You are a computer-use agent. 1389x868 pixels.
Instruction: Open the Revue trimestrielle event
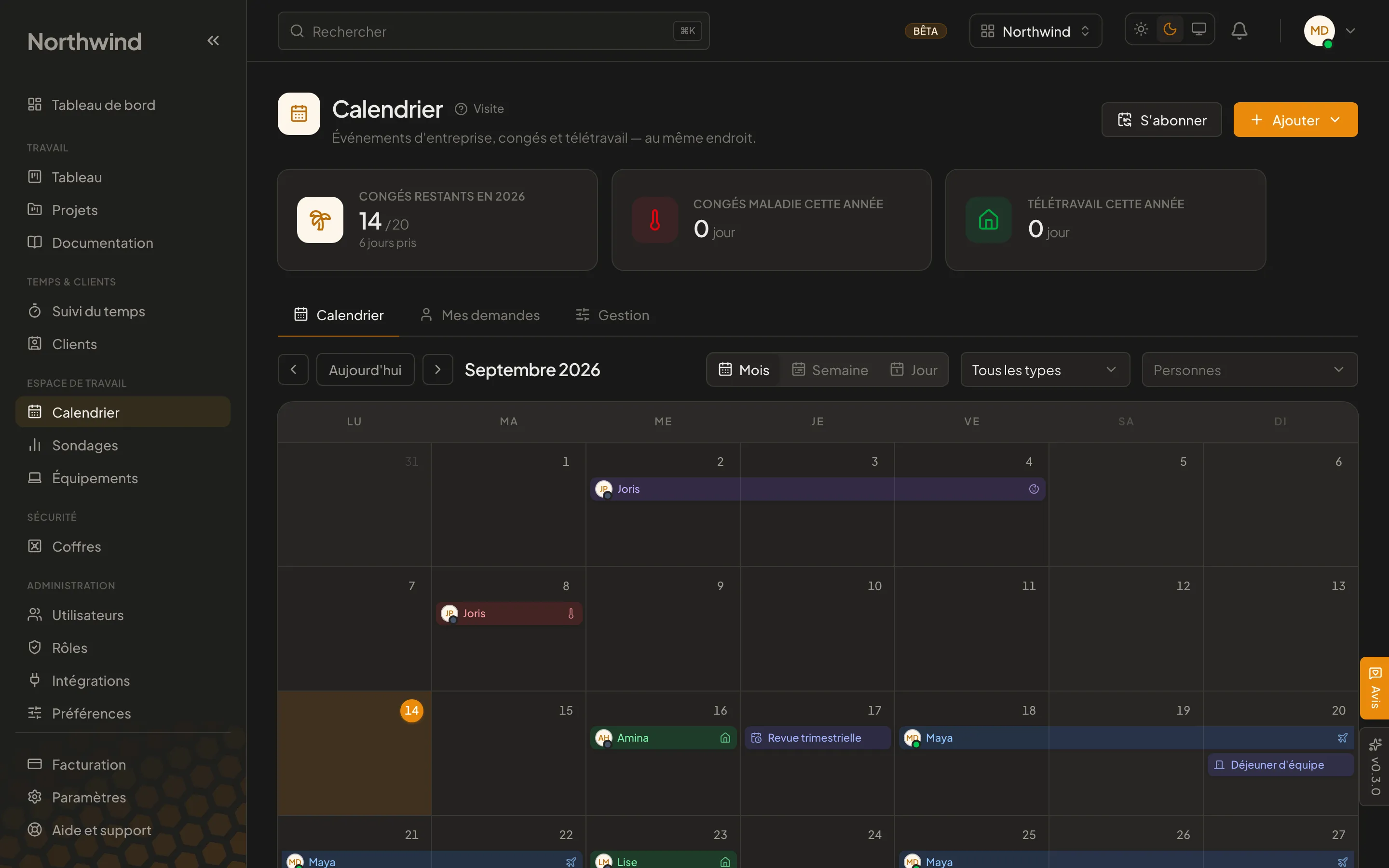(817, 738)
